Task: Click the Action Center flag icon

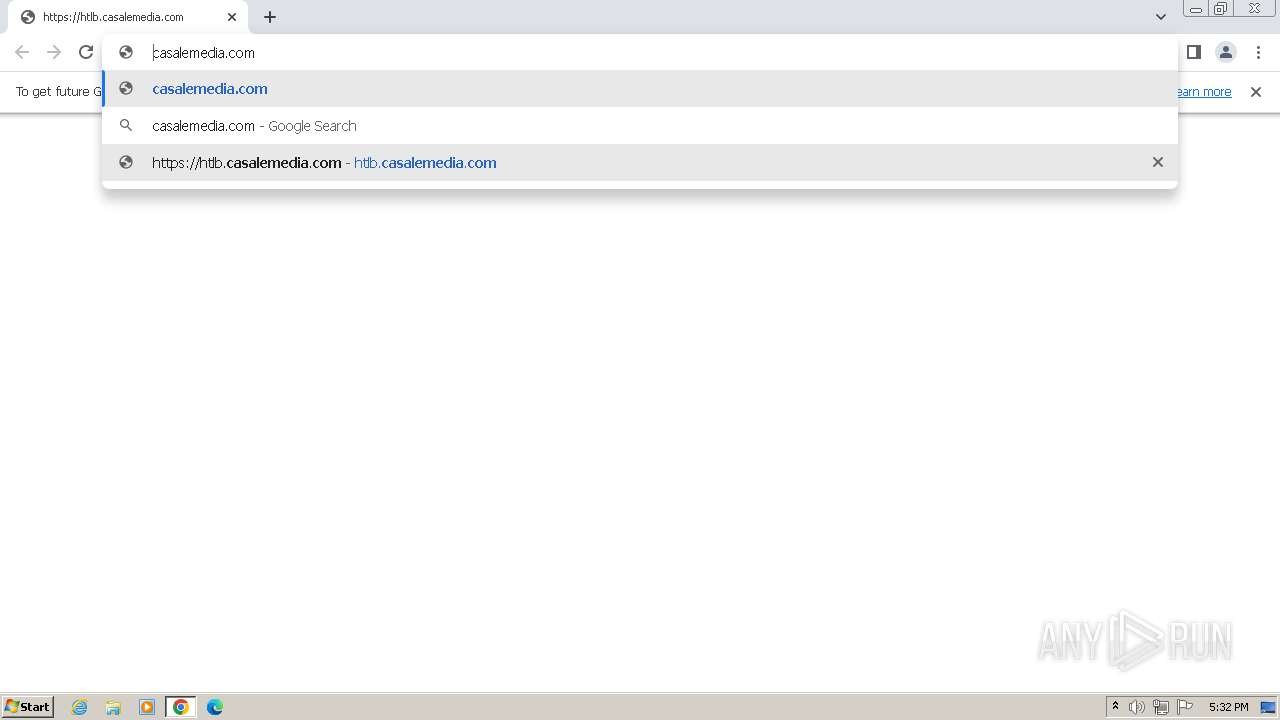Action: [x=1185, y=707]
